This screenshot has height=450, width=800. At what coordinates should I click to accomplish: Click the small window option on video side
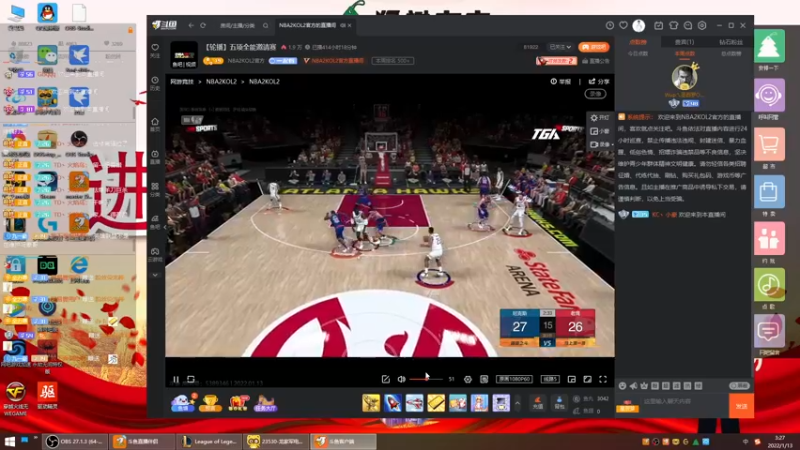click(x=600, y=131)
